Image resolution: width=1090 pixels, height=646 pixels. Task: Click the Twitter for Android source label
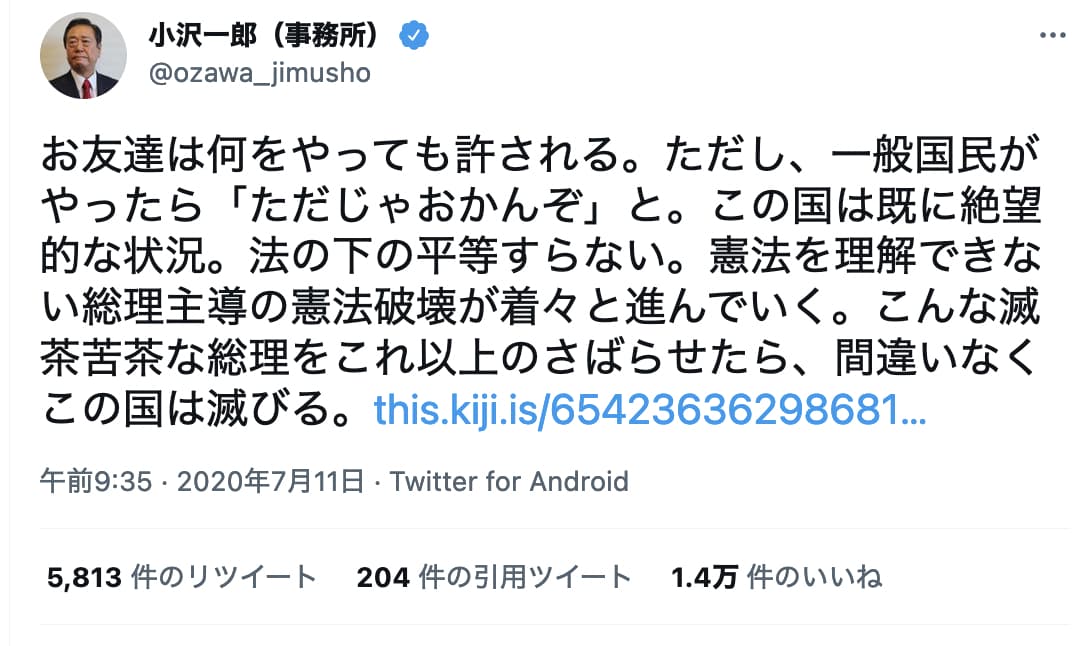(x=509, y=482)
